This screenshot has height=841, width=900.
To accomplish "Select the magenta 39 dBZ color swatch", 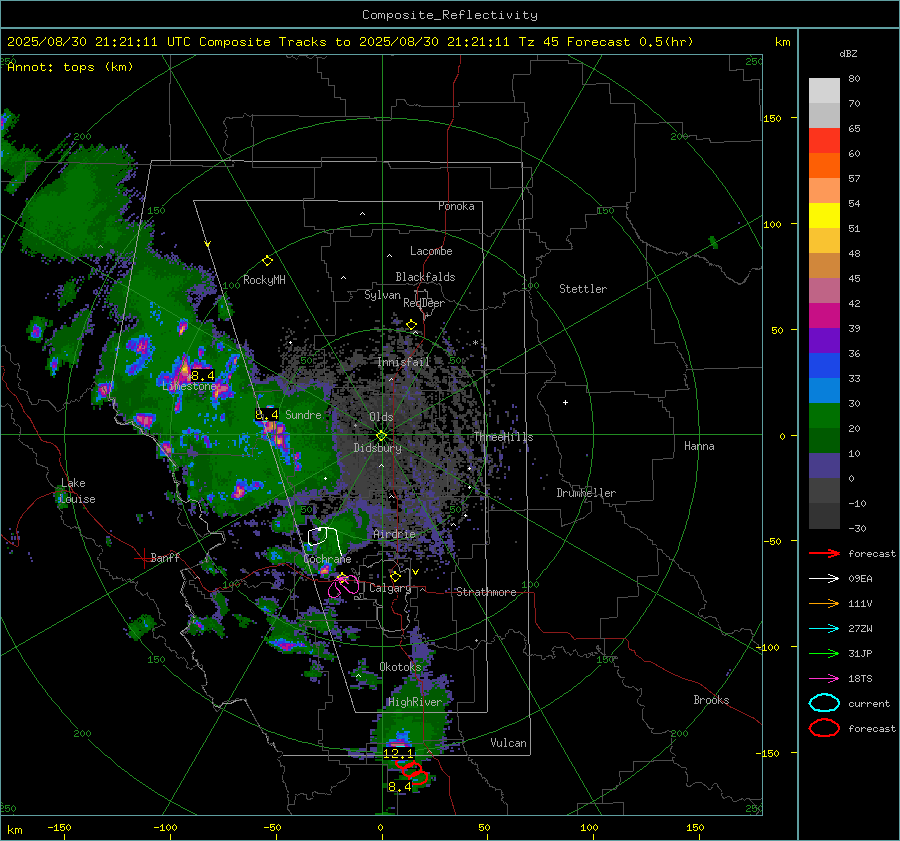I will pyautogui.click(x=824, y=315).
